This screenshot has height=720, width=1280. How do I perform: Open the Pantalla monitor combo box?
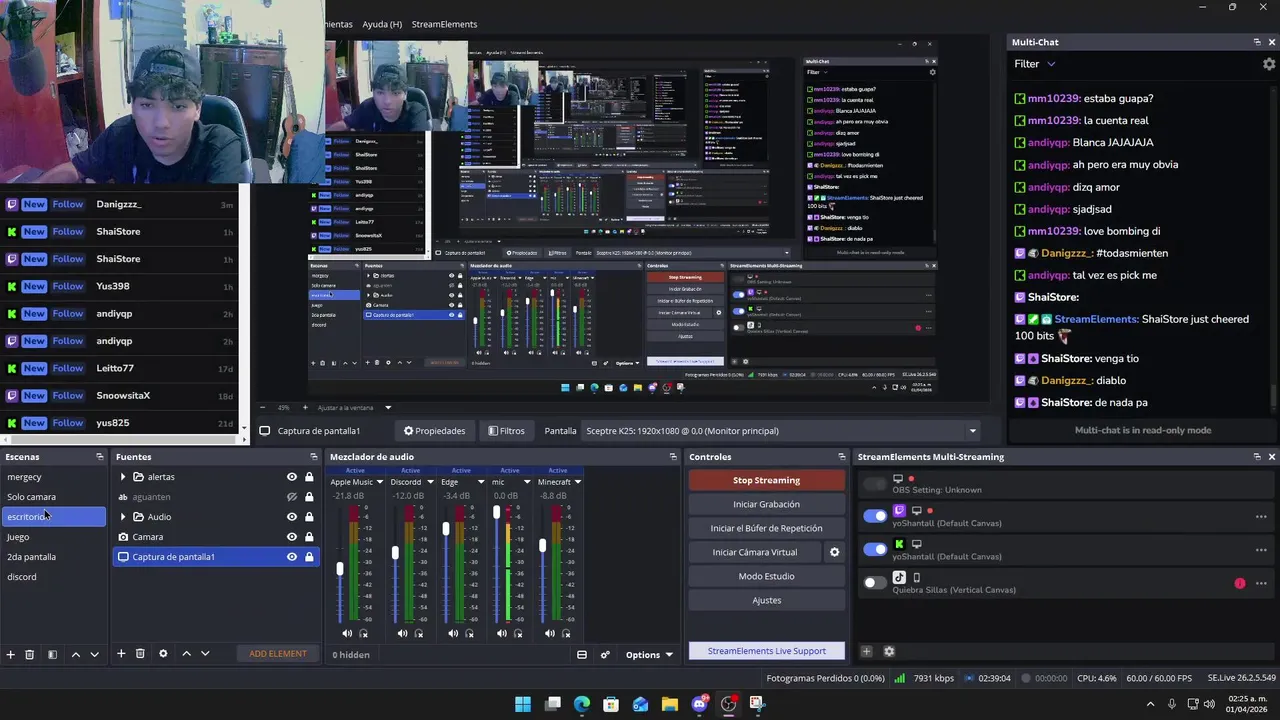click(x=781, y=431)
